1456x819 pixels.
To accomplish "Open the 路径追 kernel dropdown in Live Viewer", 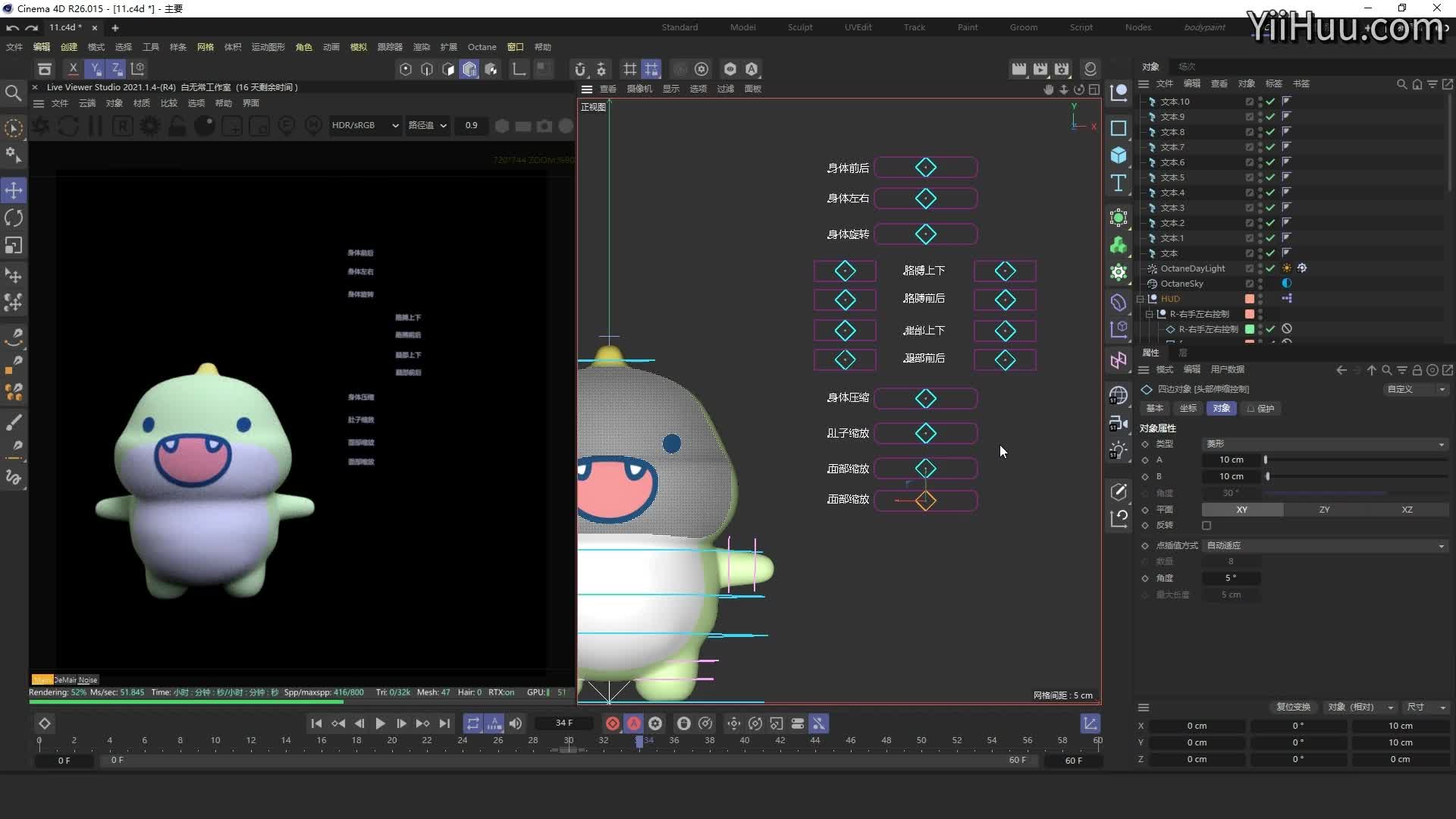I will click(428, 125).
